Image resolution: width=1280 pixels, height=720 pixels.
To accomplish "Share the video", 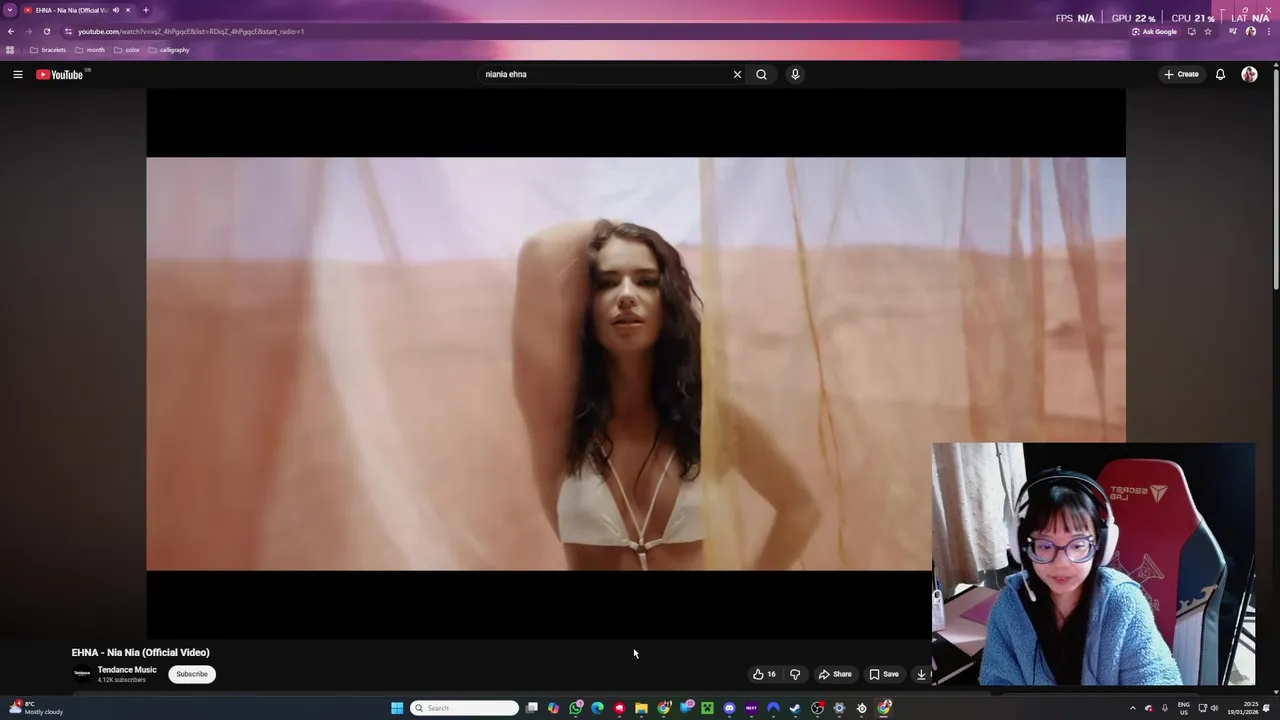I will pyautogui.click(x=835, y=674).
